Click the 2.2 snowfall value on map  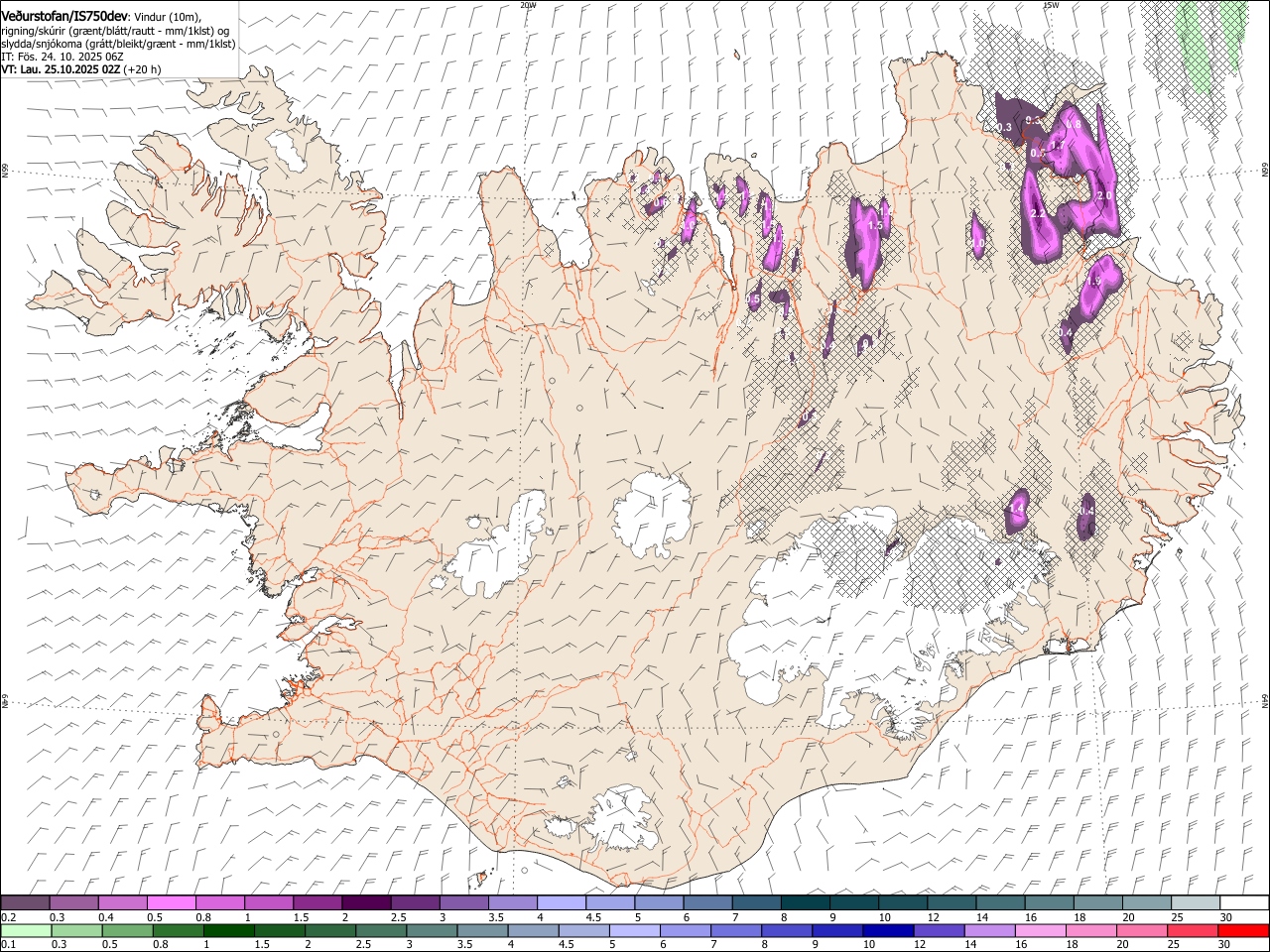(1039, 214)
